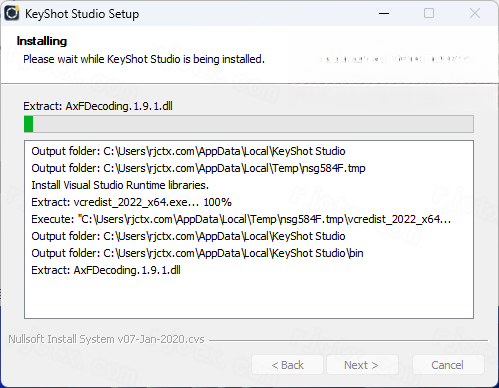Click the maximize button in title bar
The width and height of the screenshot is (499, 388).
pos(429,13)
